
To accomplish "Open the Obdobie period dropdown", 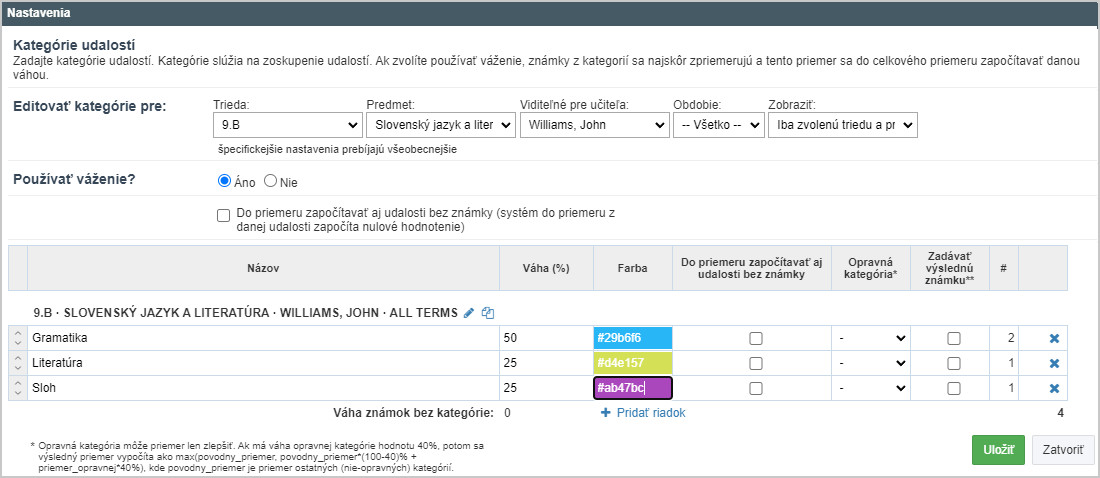I will (x=718, y=125).
